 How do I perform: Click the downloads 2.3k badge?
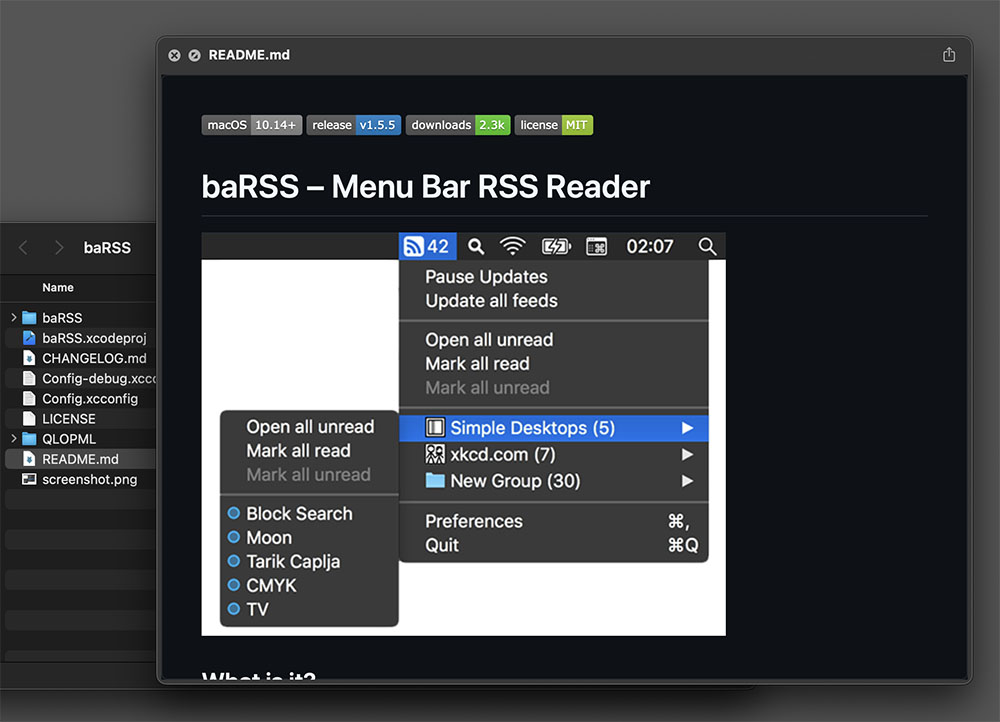pyautogui.click(x=457, y=125)
